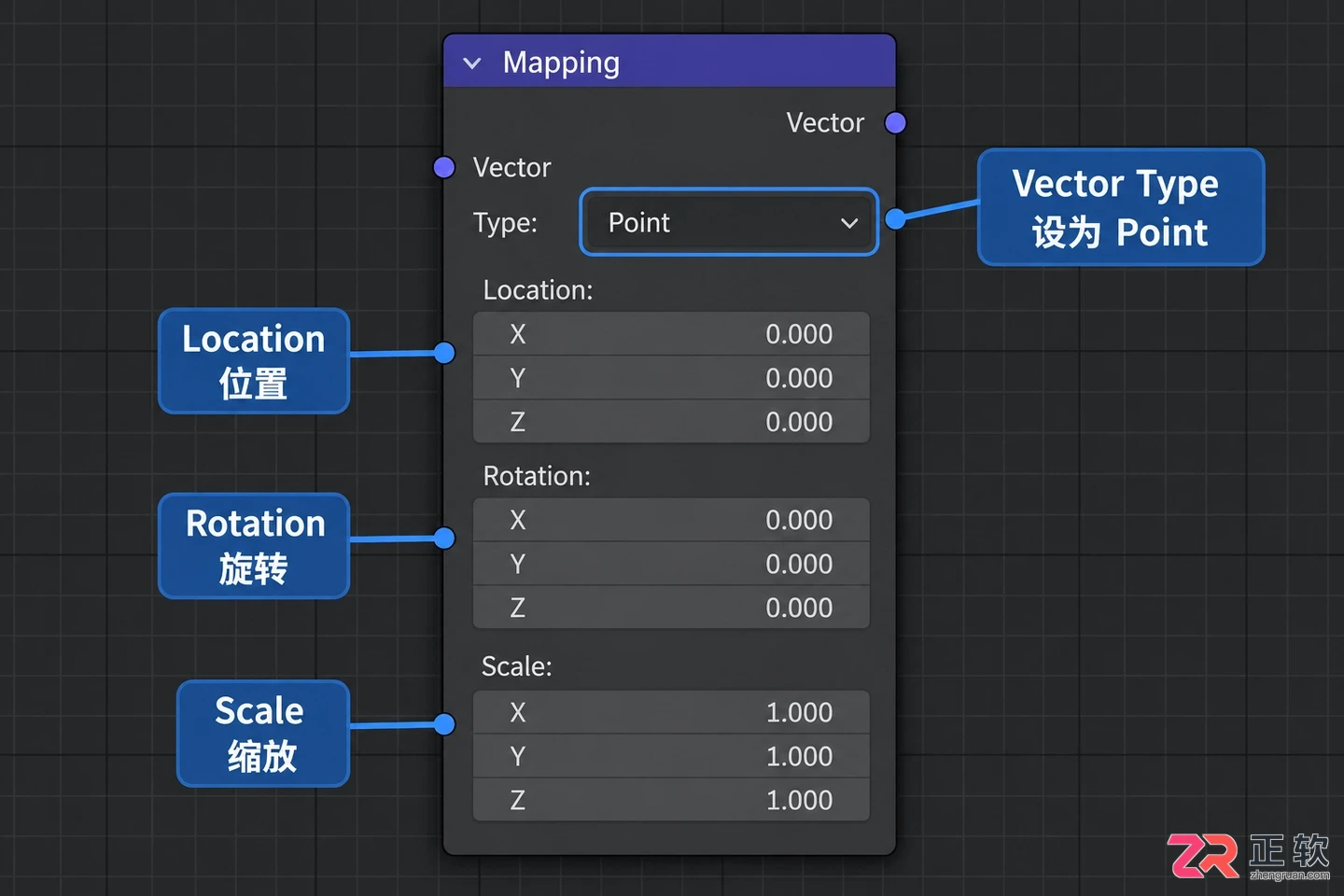
Task: Select the Scale Y value field
Action: pos(671,756)
